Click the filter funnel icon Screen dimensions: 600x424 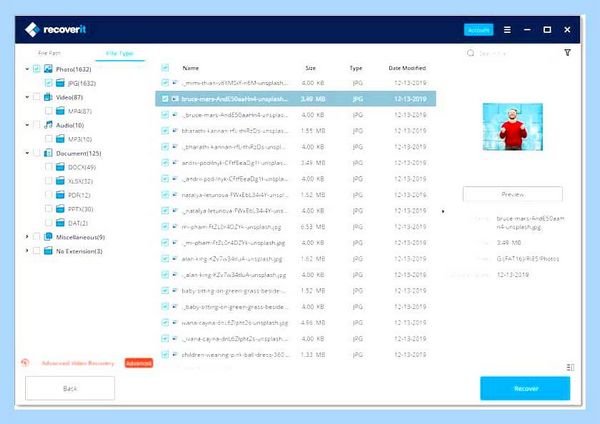(x=567, y=52)
